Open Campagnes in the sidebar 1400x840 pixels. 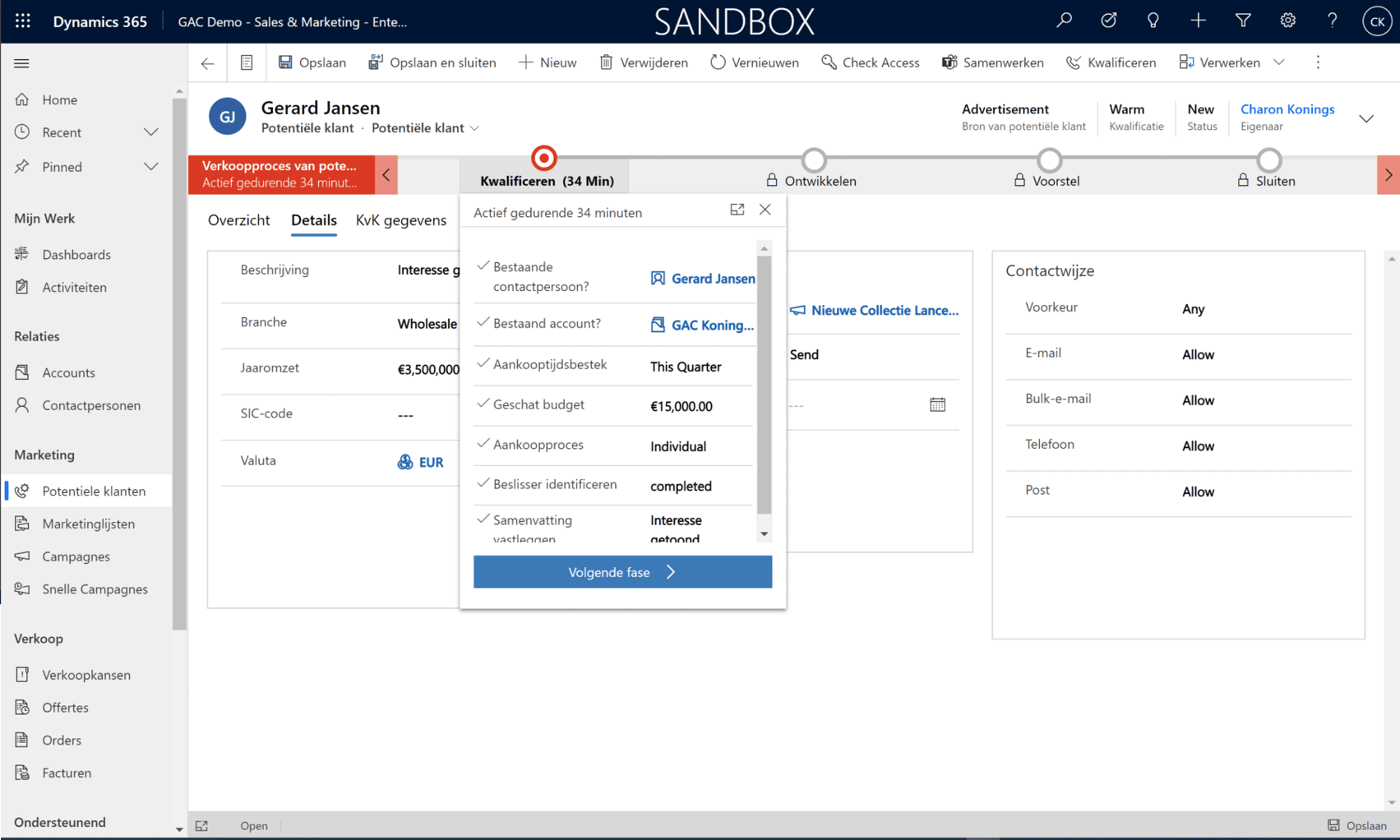tap(76, 556)
